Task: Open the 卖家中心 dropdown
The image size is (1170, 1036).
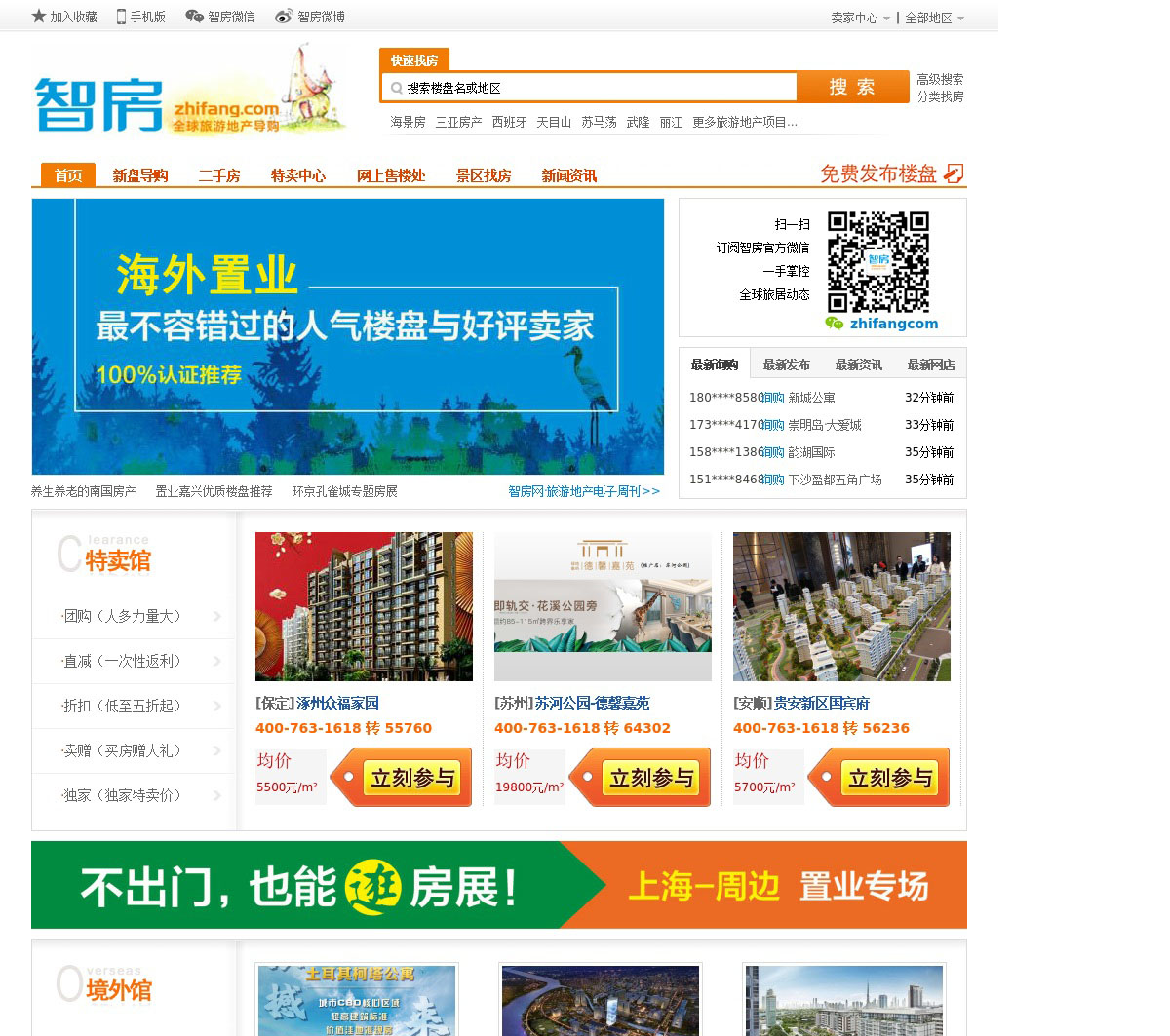Action: click(x=860, y=18)
